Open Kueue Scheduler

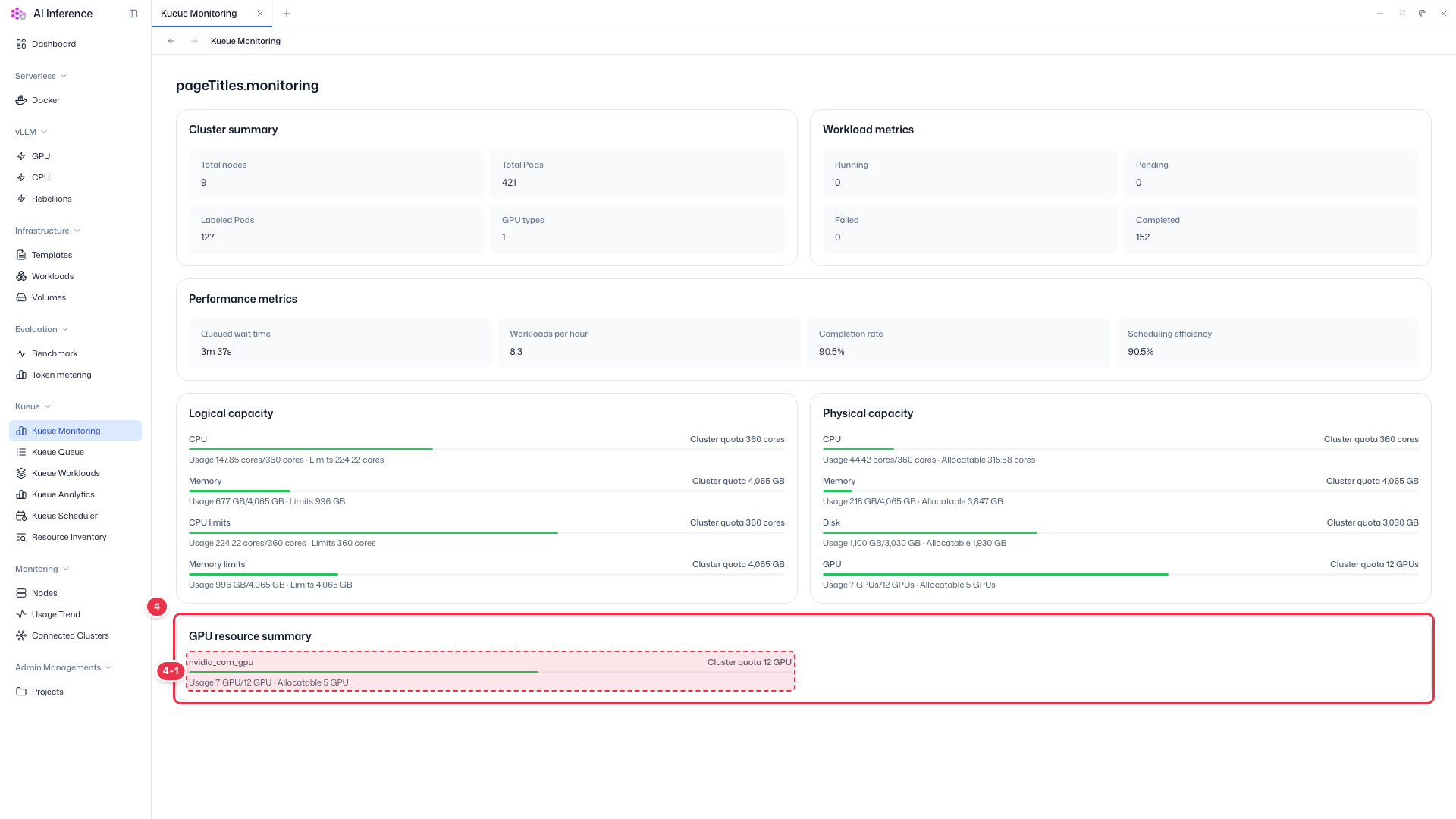[x=75, y=516]
